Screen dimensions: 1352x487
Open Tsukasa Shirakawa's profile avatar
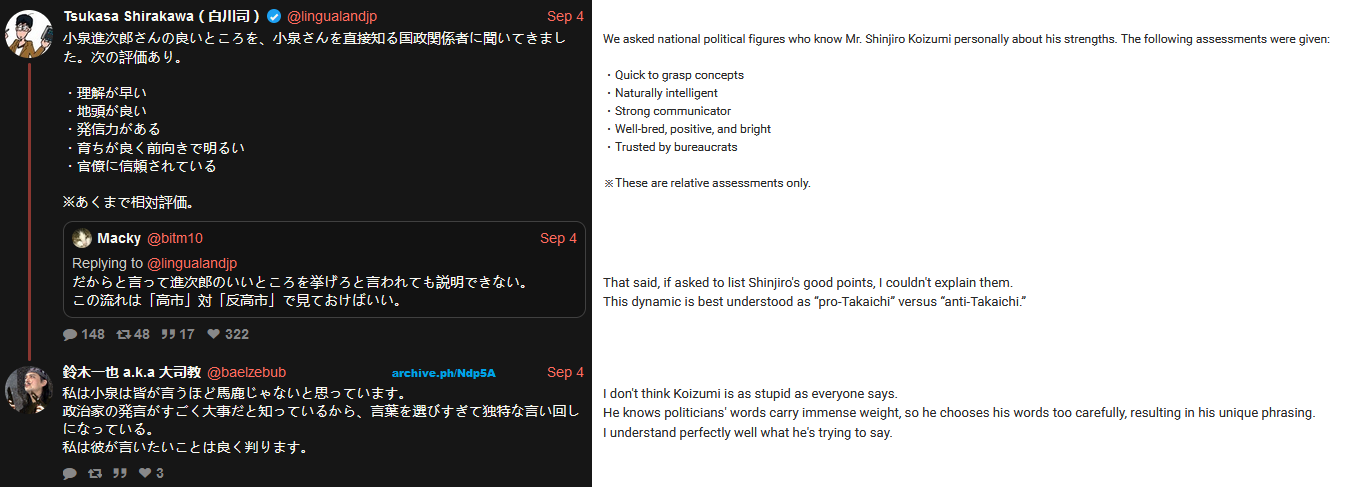(29, 34)
